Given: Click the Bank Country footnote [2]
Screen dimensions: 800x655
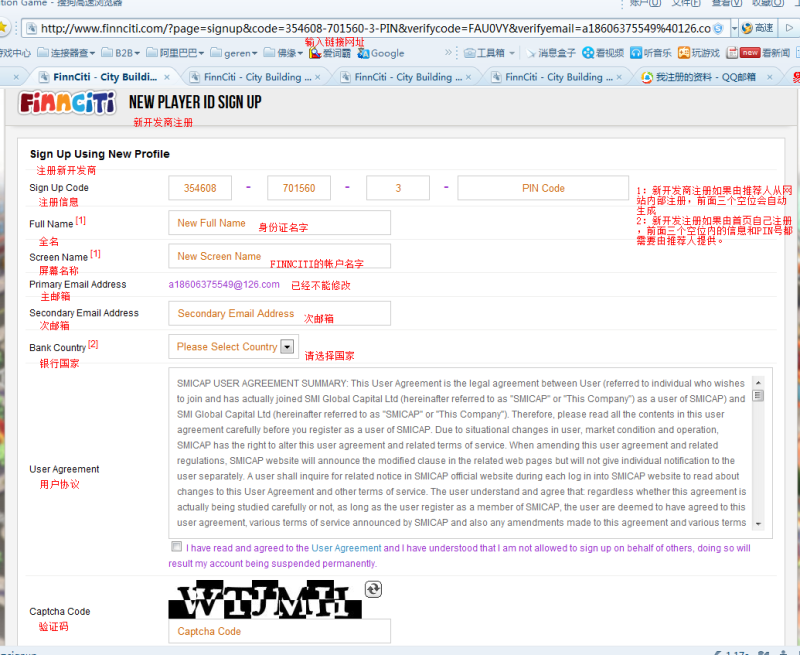Looking at the screenshot, I should coord(93,344).
